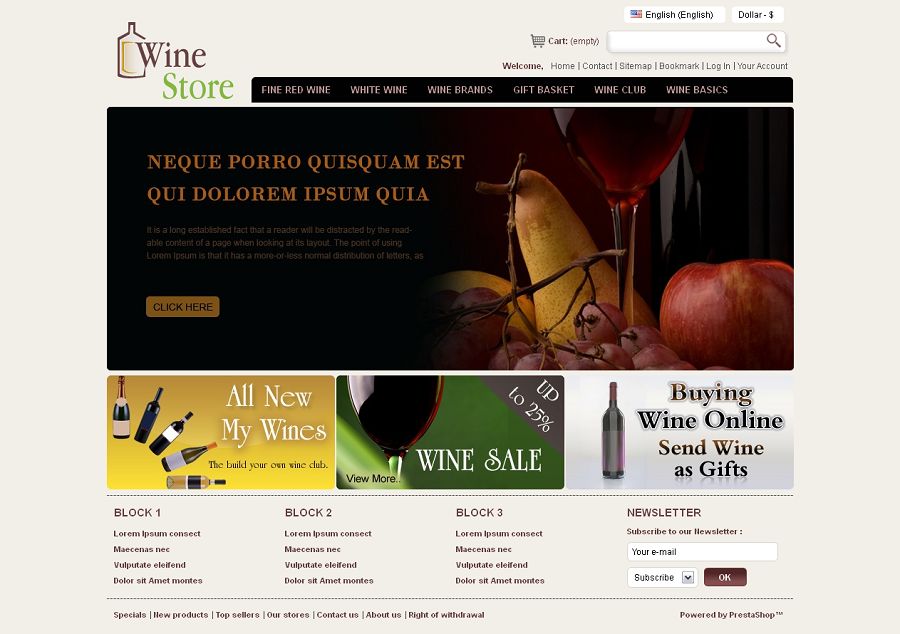
Task: Click the Wine Store bottle logo
Action: click(176, 61)
